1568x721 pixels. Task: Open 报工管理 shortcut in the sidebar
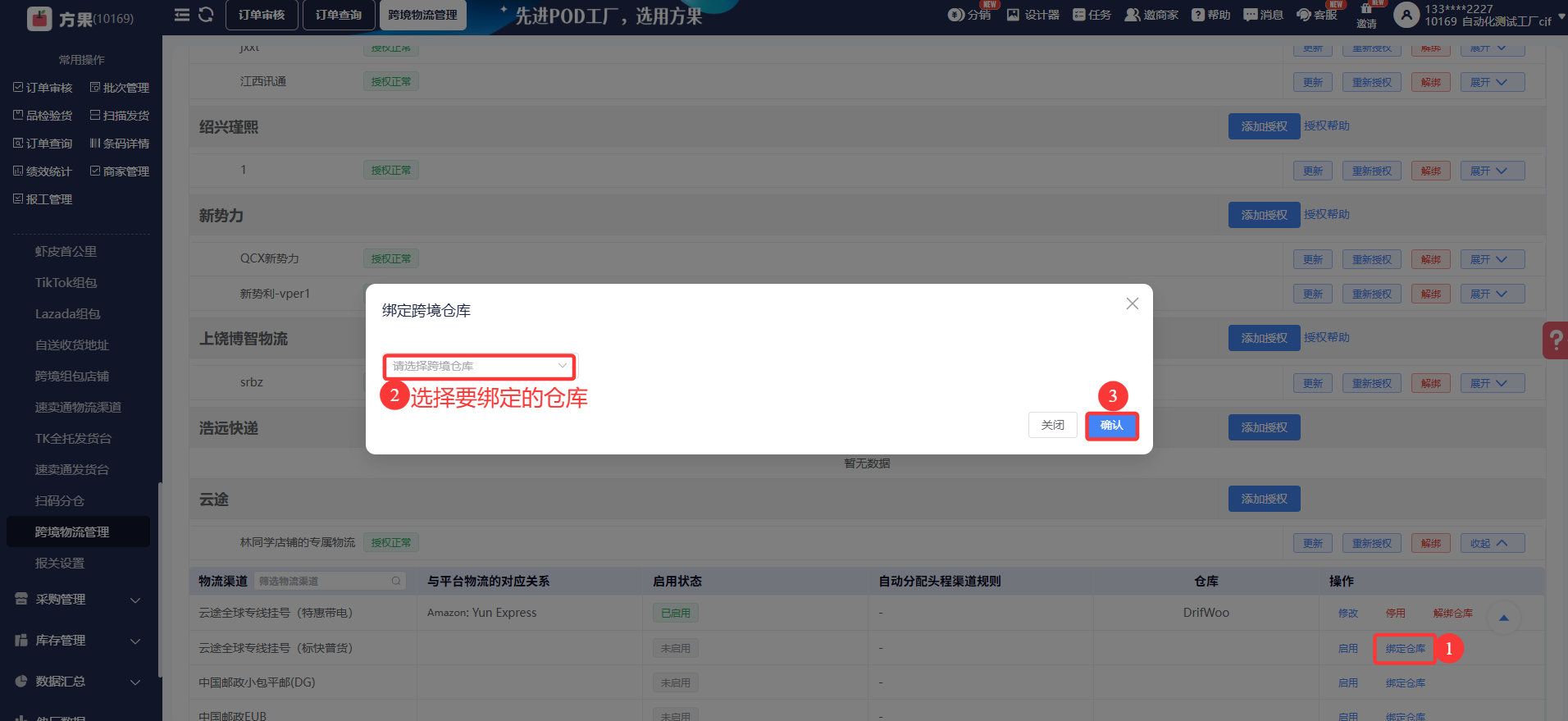pos(43,199)
